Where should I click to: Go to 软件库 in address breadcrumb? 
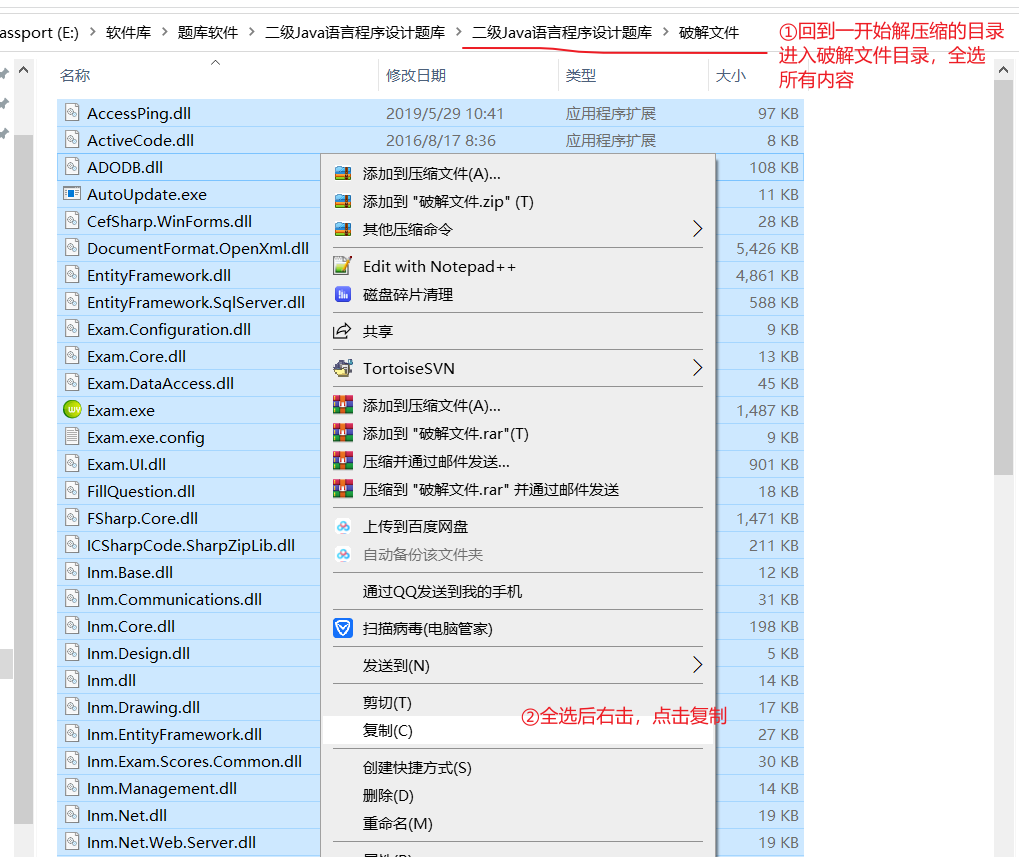128,32
